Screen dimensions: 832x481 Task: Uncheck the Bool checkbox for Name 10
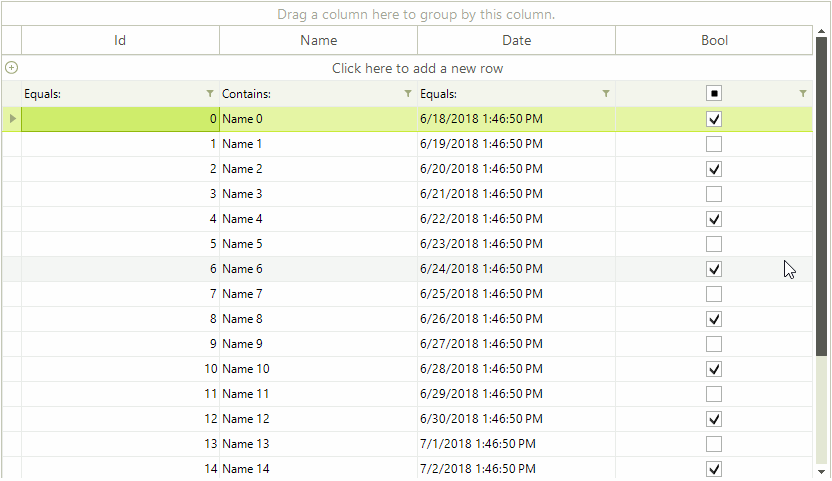714,369
